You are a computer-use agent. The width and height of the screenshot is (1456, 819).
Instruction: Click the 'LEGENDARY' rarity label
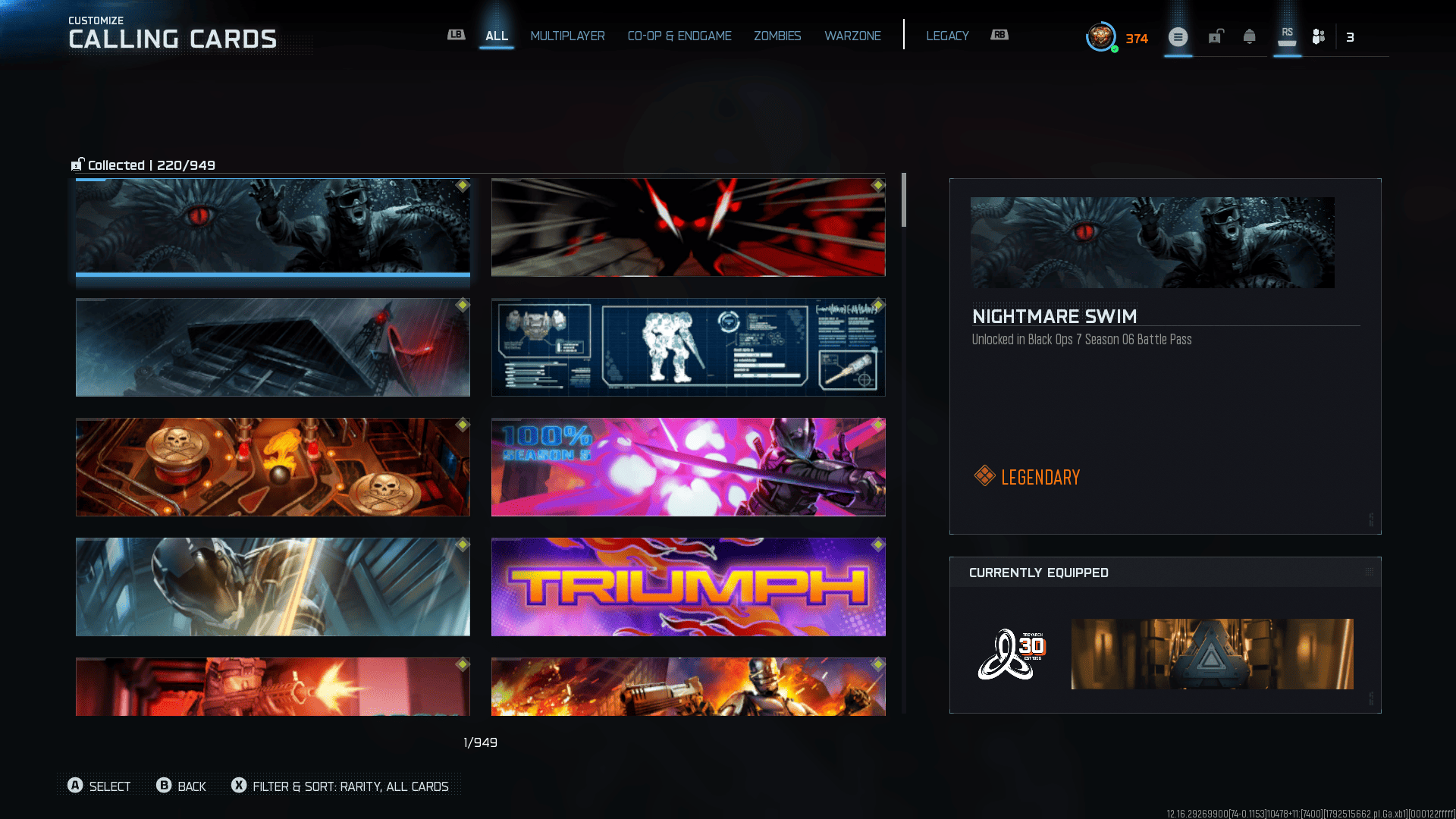click(1040, 477)
